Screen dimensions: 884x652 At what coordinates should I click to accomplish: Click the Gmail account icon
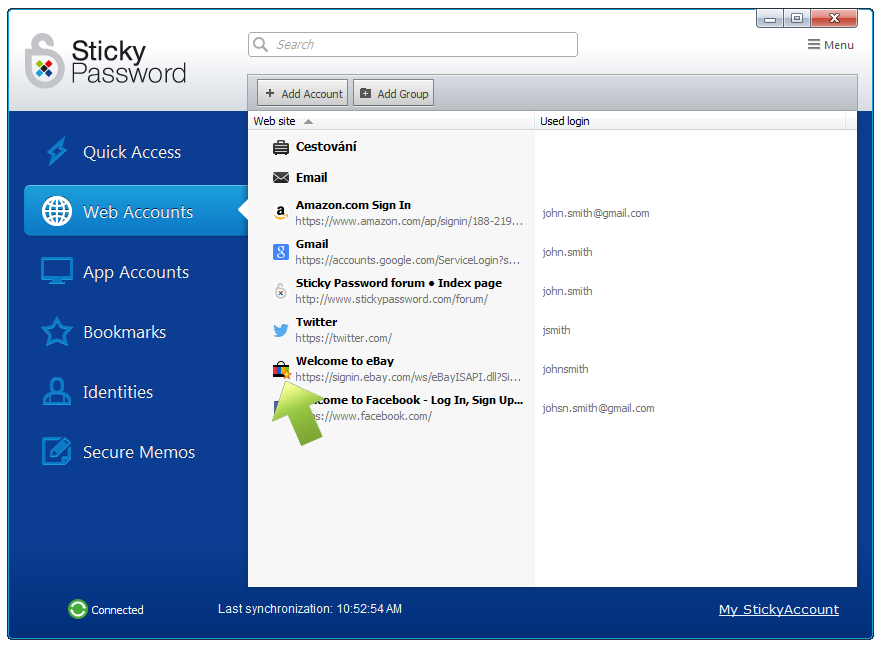click(281, 252)
